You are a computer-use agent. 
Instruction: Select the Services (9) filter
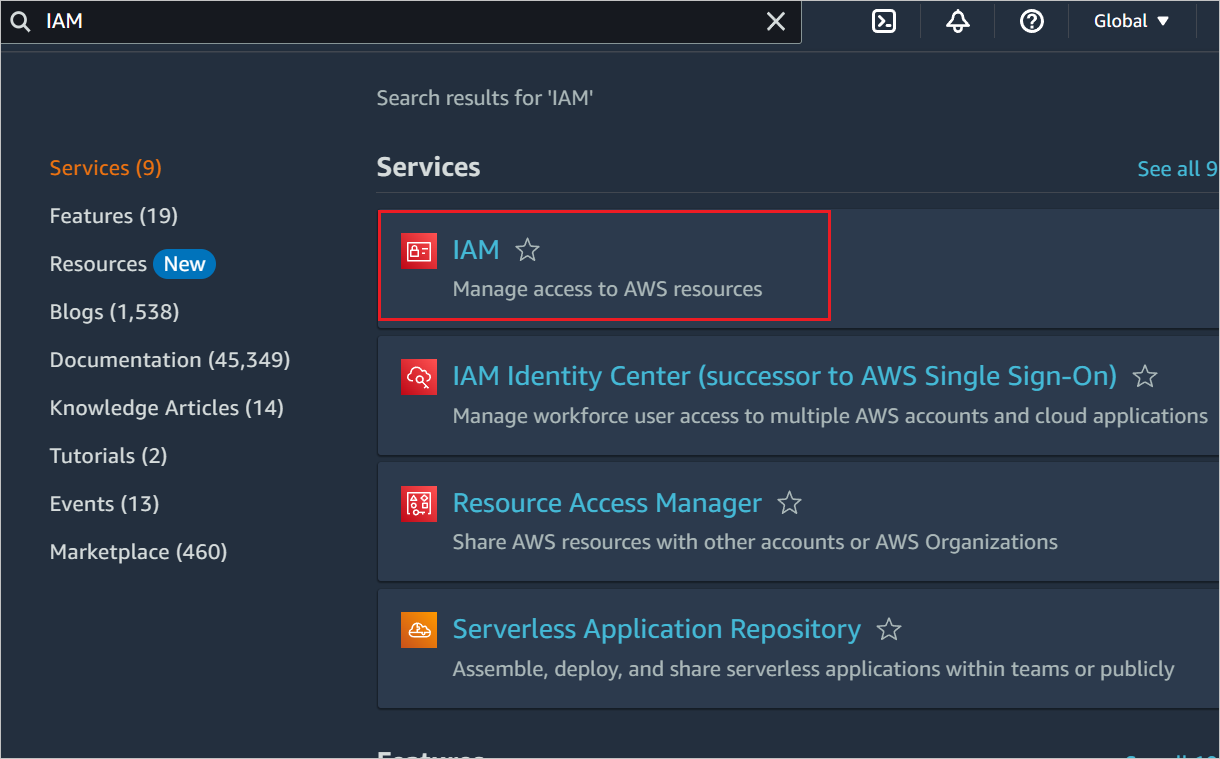click(105, 167)
